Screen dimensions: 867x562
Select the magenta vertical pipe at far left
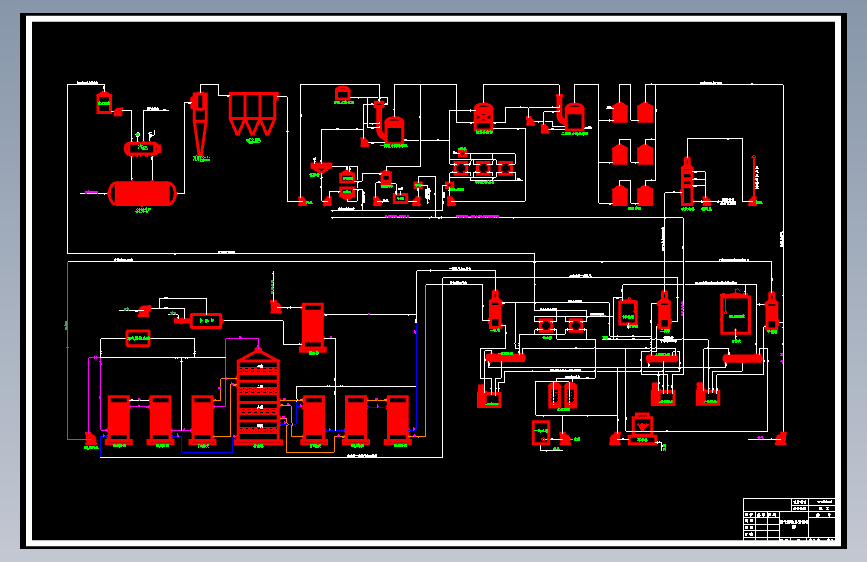(x=68, y=351)
